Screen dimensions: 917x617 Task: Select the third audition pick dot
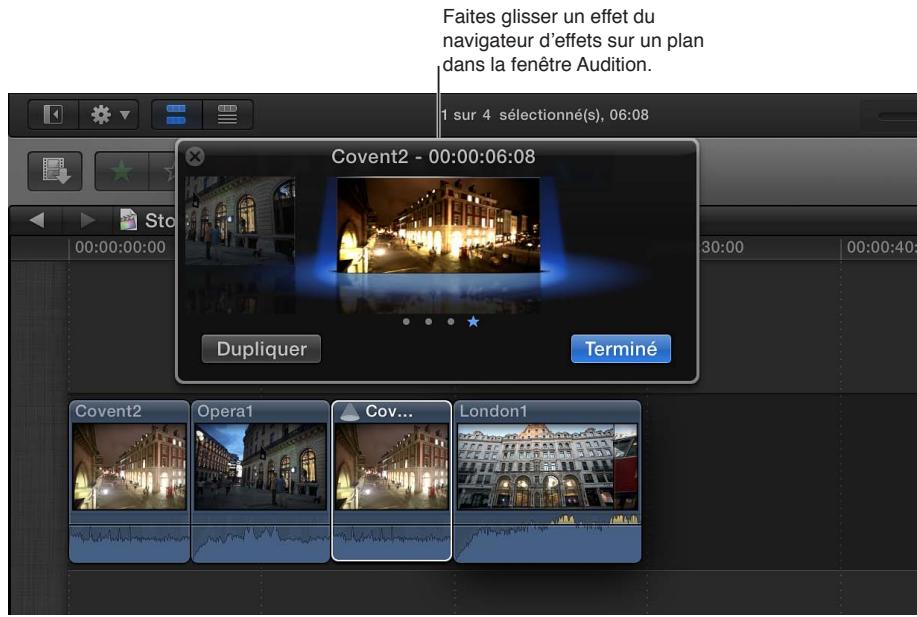450,322
